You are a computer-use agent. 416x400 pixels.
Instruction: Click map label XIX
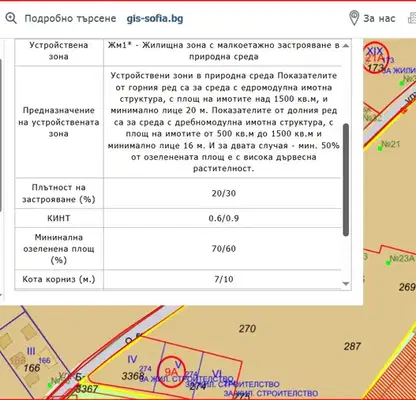[x=375, y=51]
